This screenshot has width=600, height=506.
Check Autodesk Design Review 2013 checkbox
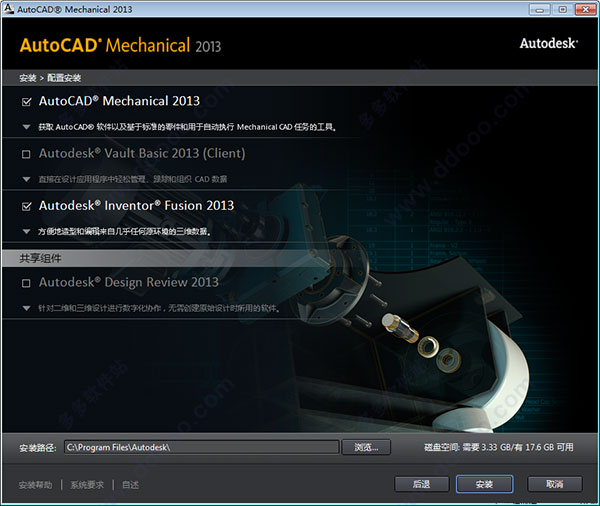[x=26, y=283]
